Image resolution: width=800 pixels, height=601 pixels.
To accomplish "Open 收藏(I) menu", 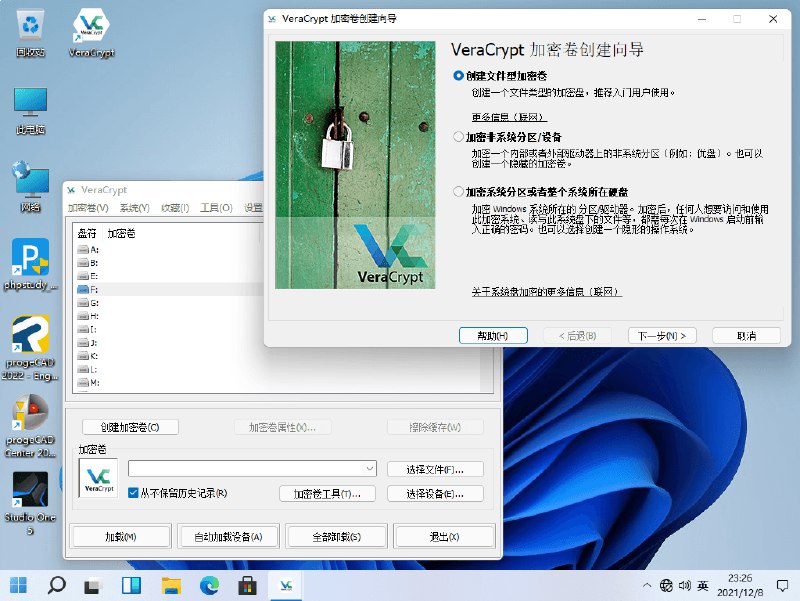I will click(x=175, y=208).
